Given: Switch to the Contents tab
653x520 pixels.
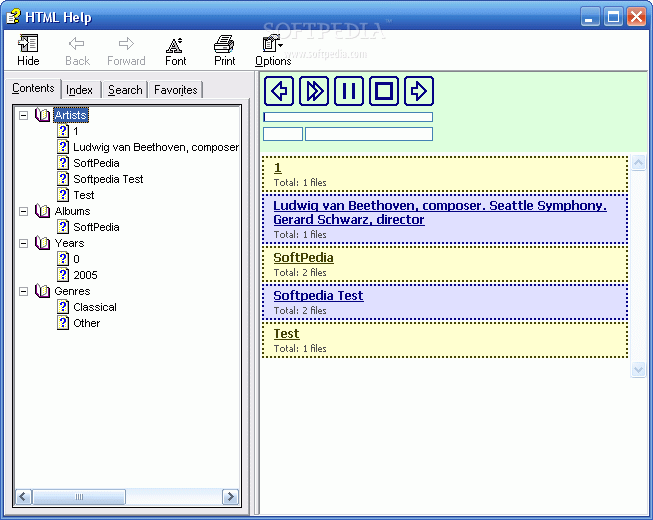Looking at the screenshot, I should coord(33,88).
